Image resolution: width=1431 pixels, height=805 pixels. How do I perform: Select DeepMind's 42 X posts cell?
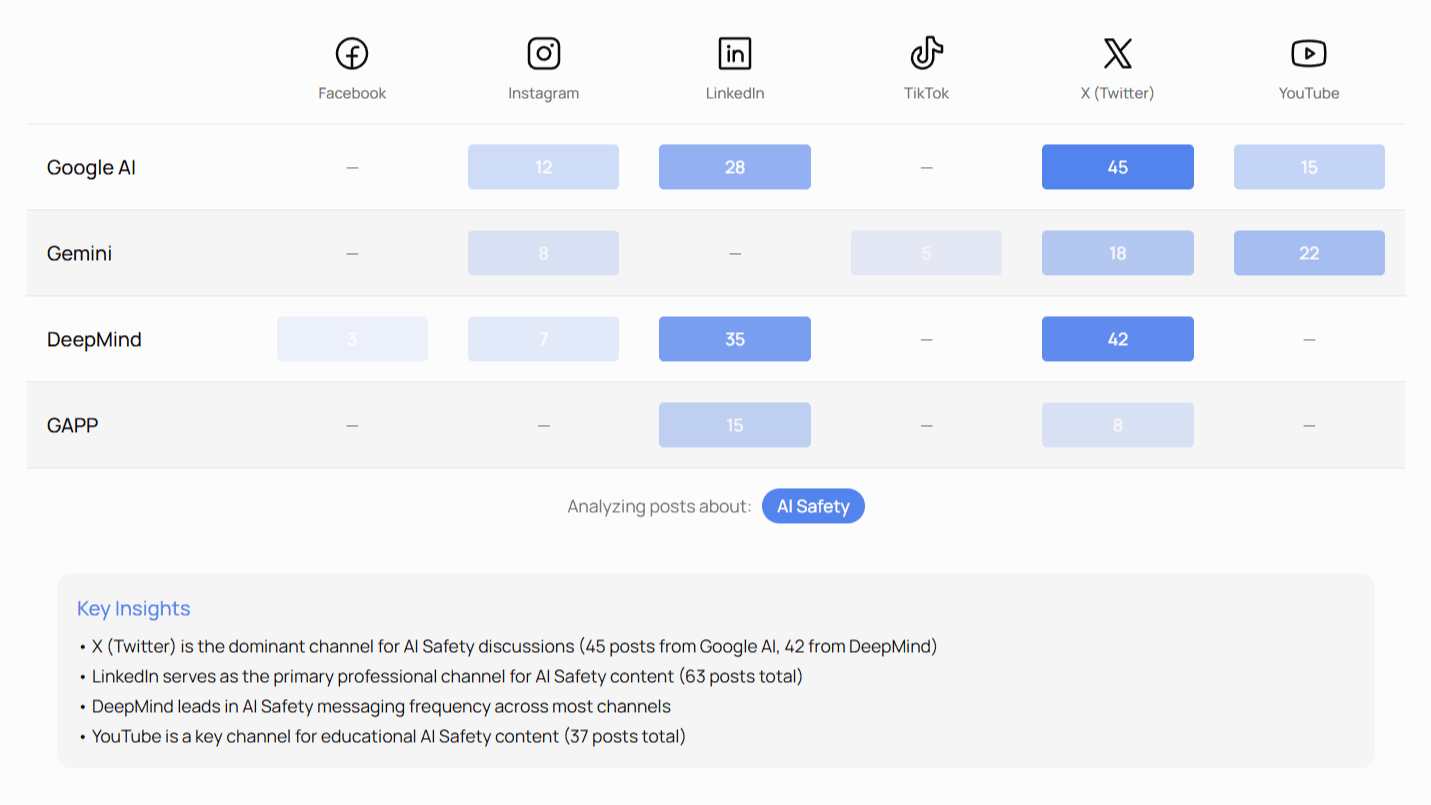1117,339
